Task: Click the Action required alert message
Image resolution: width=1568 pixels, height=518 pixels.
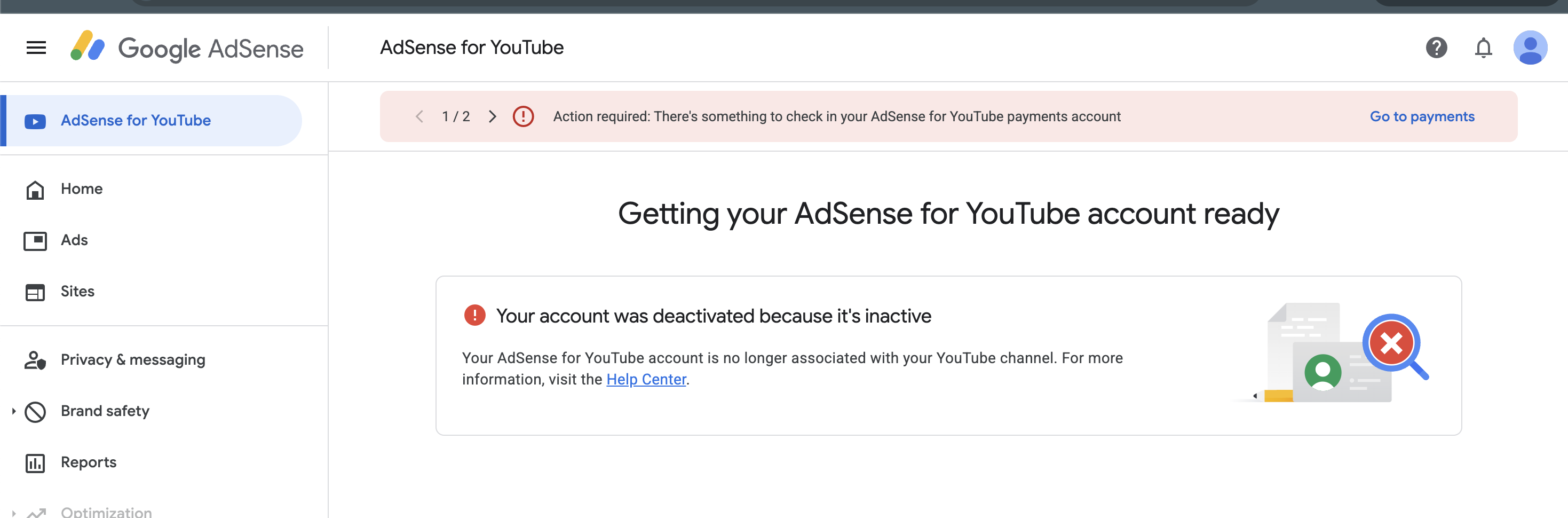Action: click(x=836, y=116)
